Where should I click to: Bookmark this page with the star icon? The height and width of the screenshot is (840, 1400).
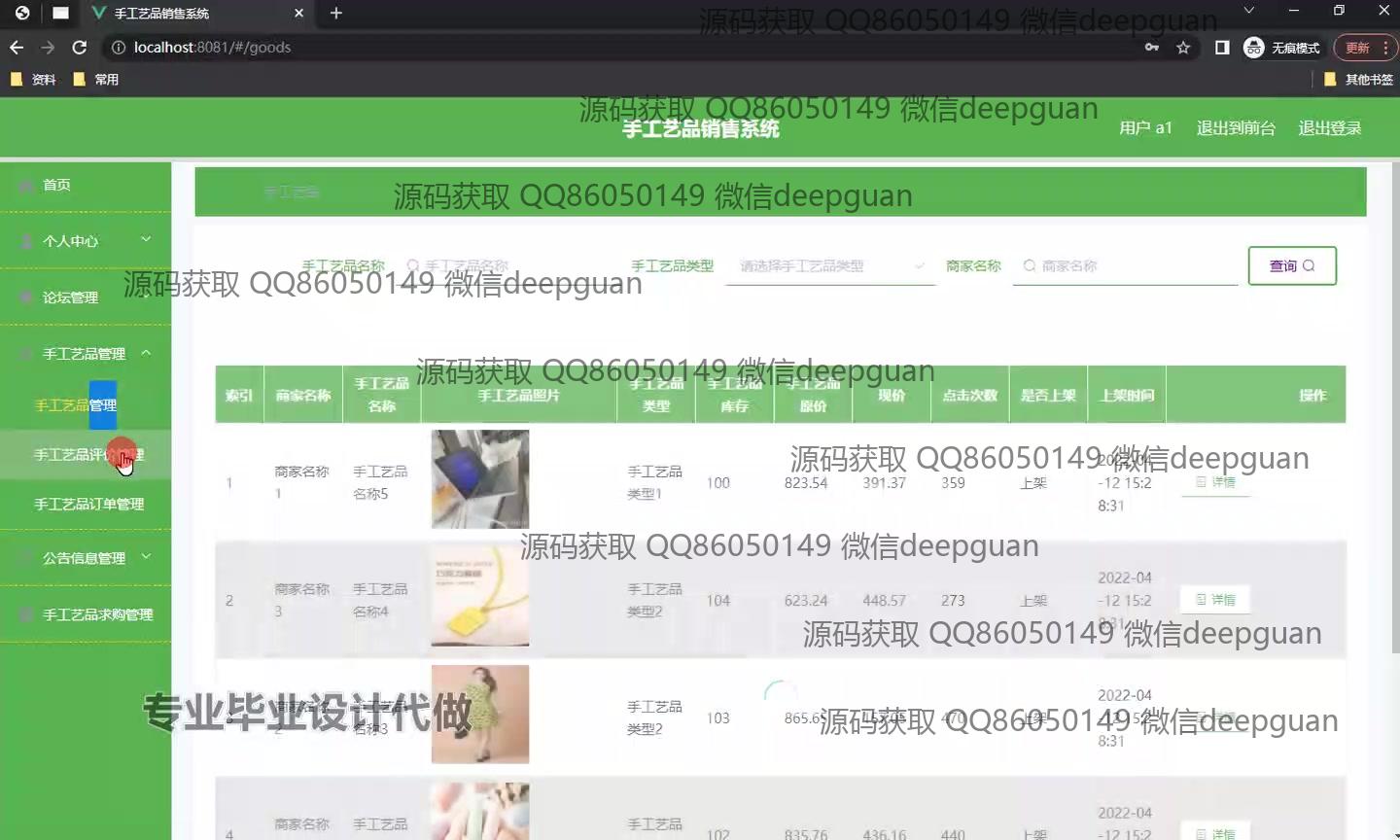point(1183,48)
